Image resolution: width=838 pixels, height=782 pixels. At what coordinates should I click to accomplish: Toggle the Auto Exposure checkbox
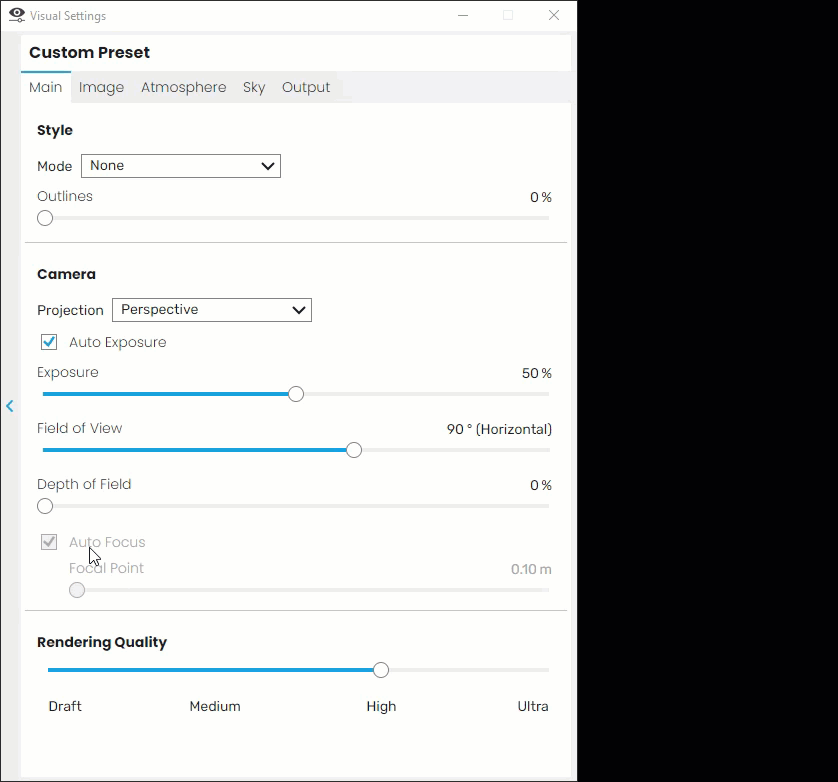49,342
